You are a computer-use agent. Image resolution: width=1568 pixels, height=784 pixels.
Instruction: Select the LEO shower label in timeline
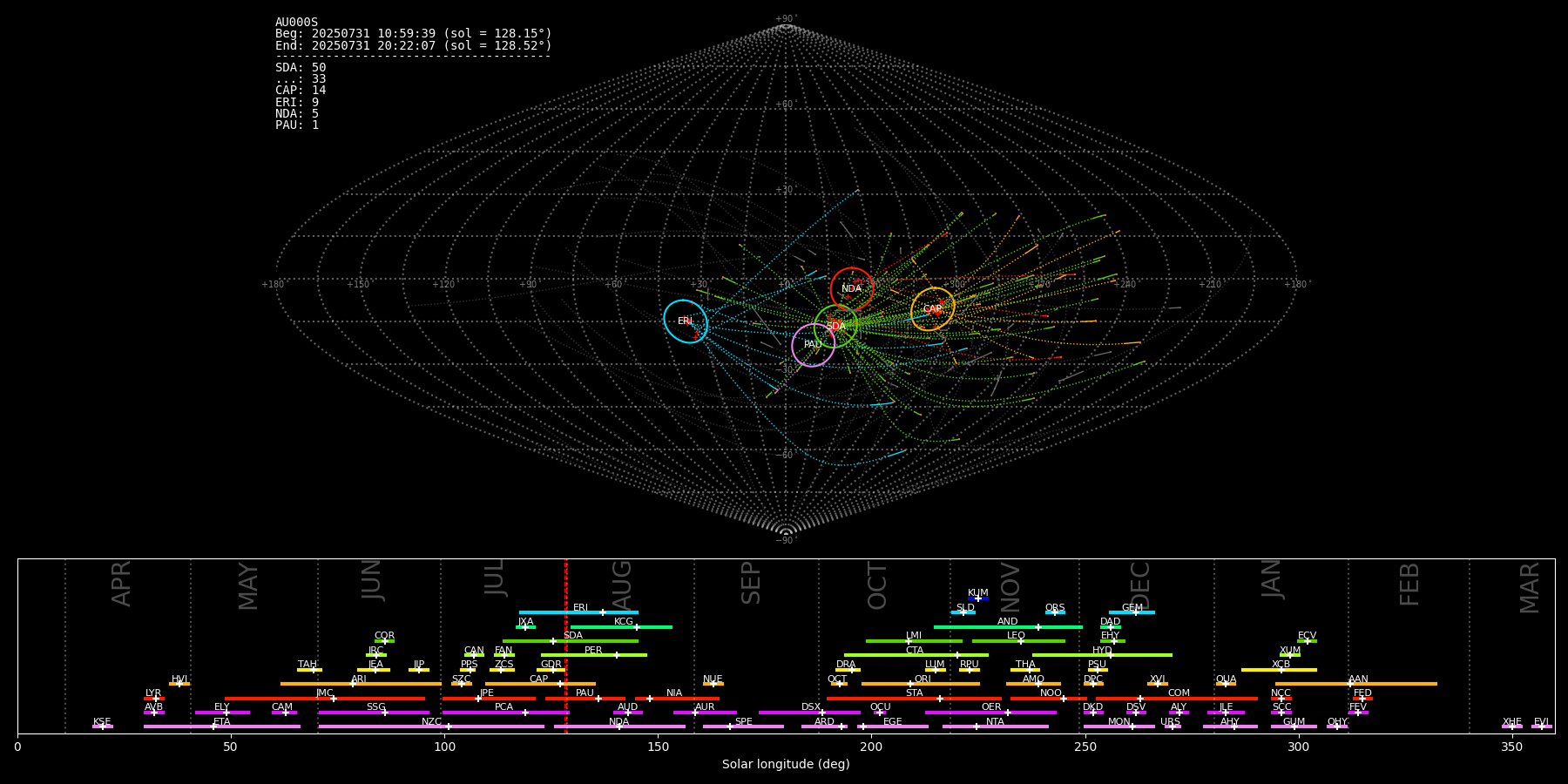click(x=1017, y=636)
